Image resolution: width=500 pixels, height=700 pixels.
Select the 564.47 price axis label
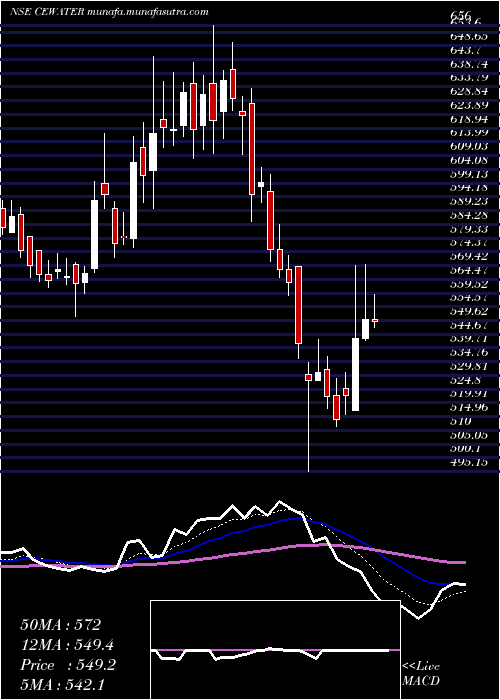coord(467,270)
